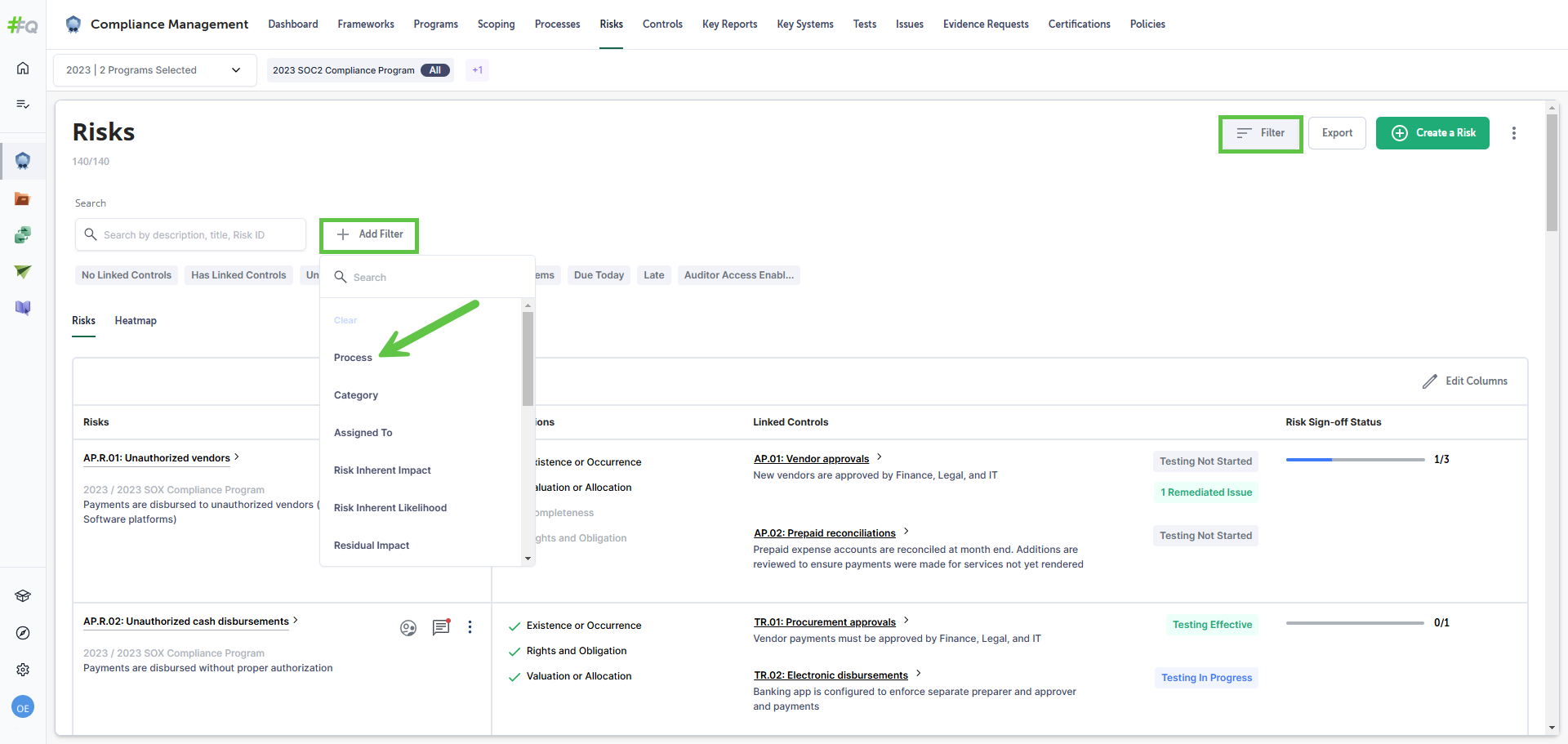
Task: Expand AP.R.02 Unauthorized cash disbursements chevron
Action: (296, 621)
